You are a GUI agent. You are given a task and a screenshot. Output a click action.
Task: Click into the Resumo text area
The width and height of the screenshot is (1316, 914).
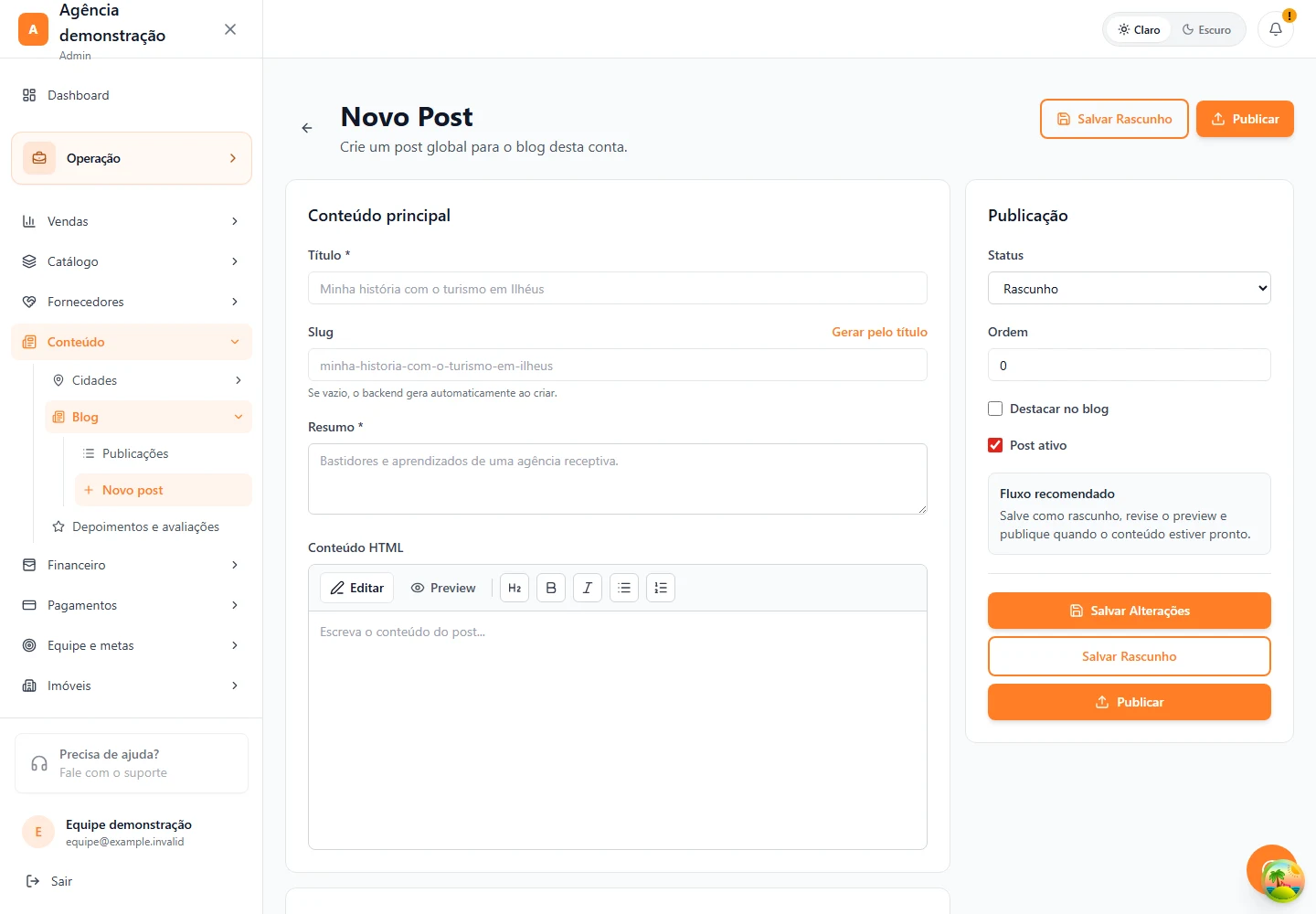point(618,479)
